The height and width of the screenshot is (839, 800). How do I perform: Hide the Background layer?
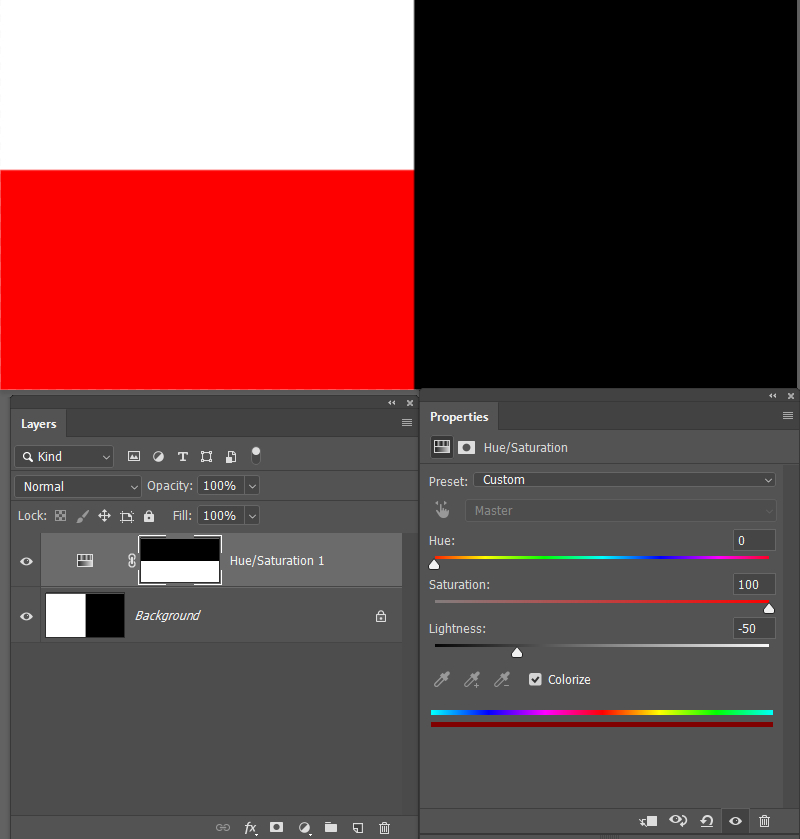click(x=26, y=616)
